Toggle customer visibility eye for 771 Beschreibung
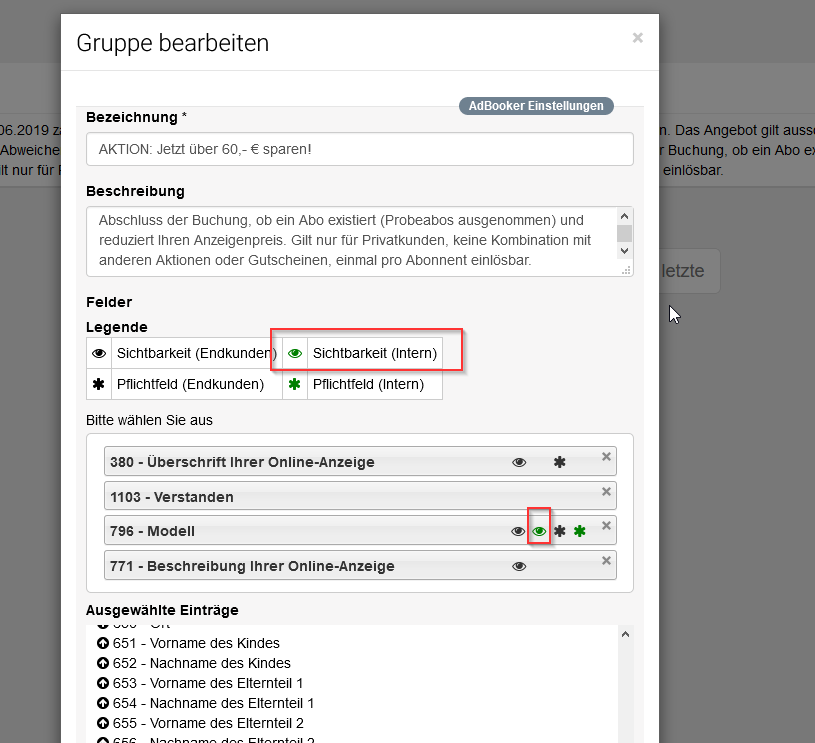 [x=519, y=566]
